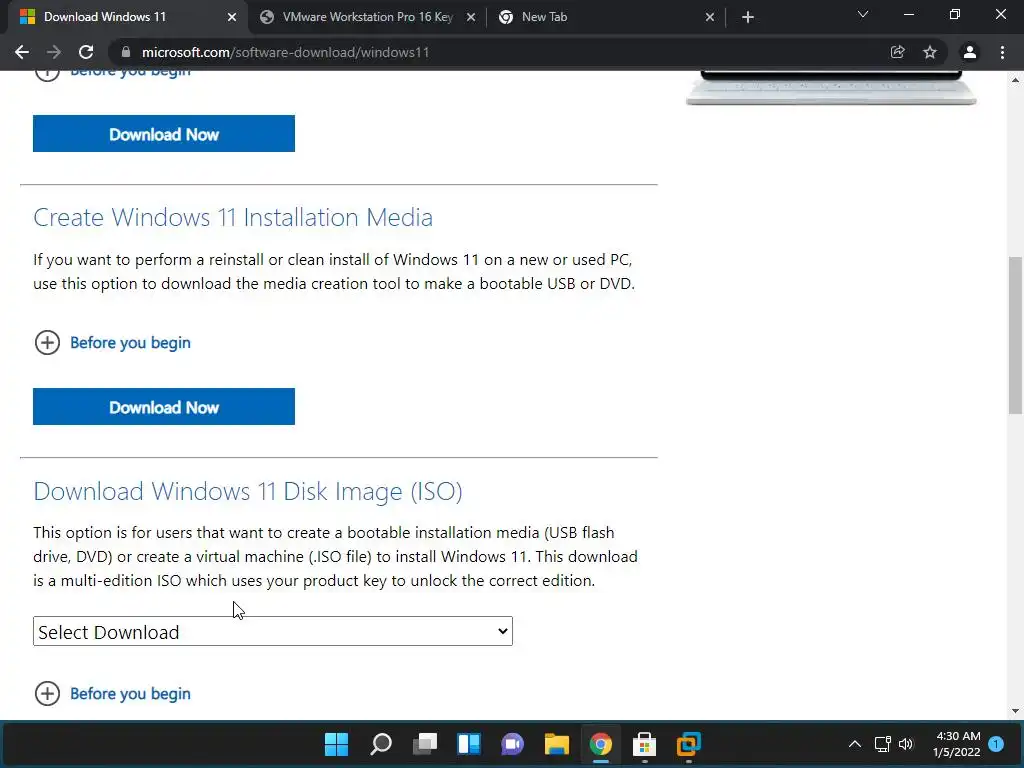Click Chrome icon on taskbar

pyautogui.click(x=601, y=744)
